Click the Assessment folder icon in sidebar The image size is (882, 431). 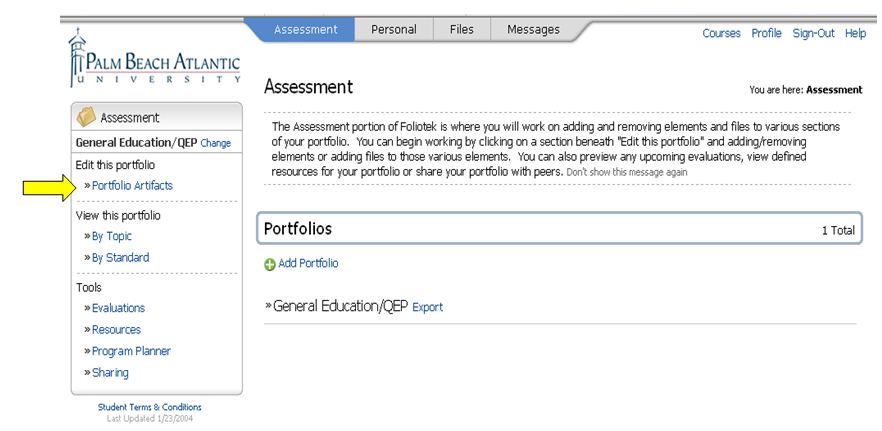tap(87, 118)
